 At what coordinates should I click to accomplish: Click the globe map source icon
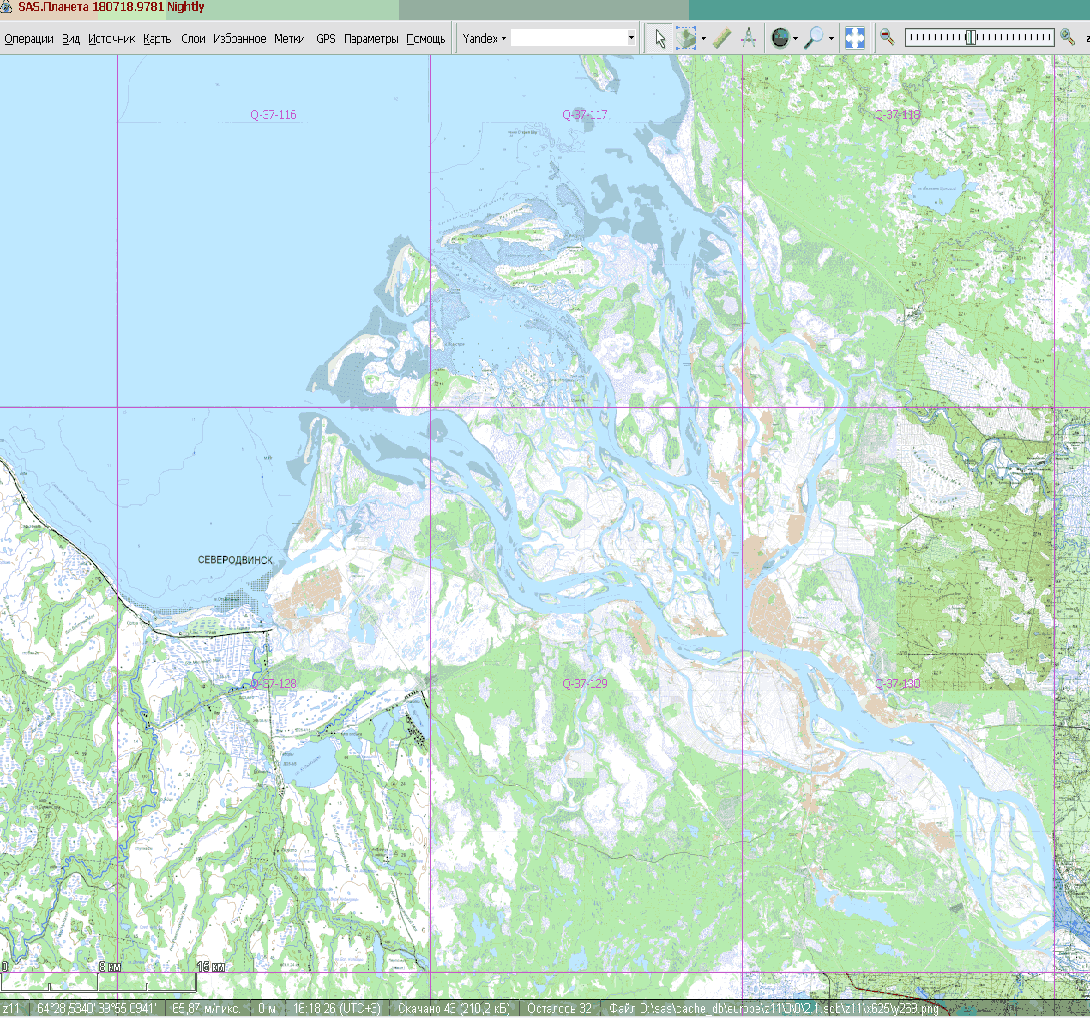pos(780,38)
